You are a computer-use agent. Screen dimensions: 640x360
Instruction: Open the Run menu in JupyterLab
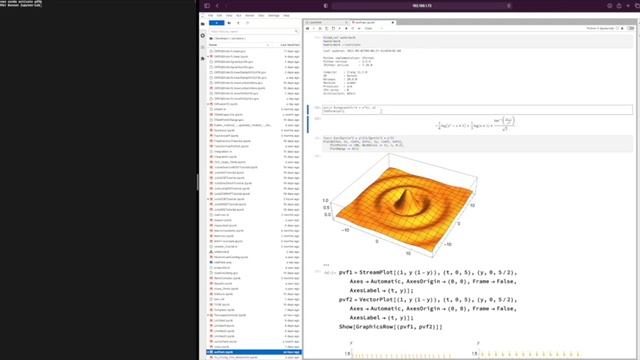click(239, 16)
